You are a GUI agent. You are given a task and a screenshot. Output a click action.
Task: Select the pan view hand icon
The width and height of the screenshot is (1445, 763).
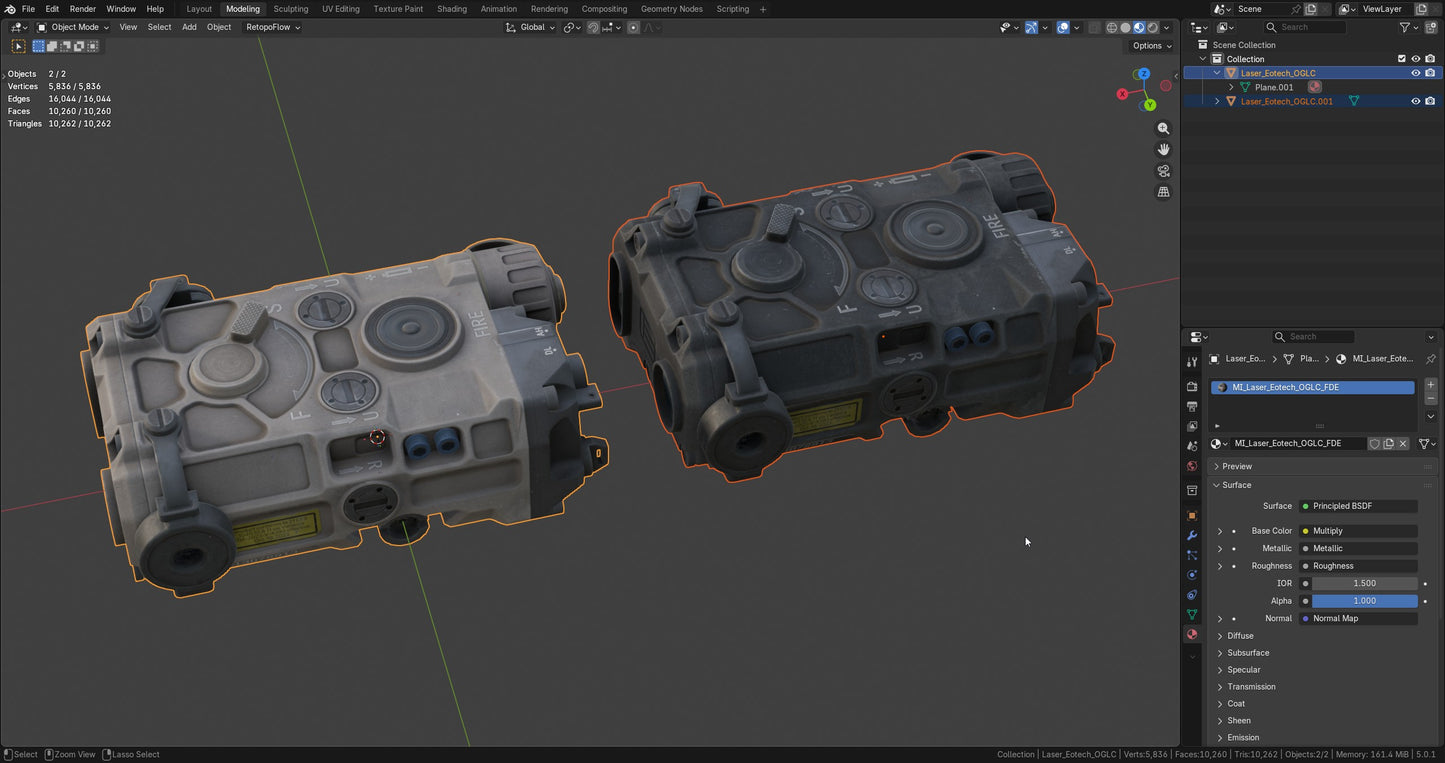pyautogui.click(x=1163, y=149)
